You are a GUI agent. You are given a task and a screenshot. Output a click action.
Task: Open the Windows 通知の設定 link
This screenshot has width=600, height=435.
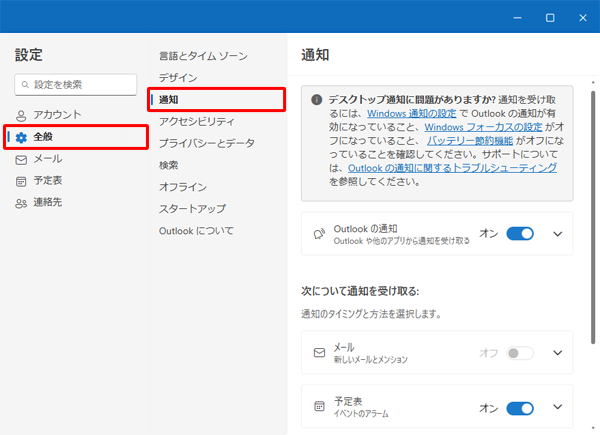click(x=412, y=114)
